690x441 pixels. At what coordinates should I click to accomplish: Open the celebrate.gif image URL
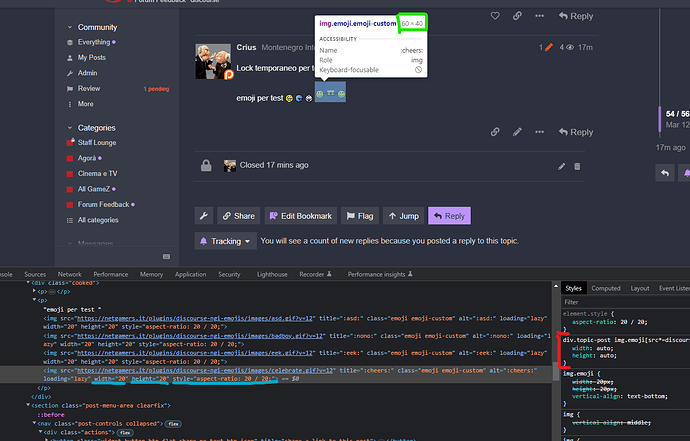point(205,370)
